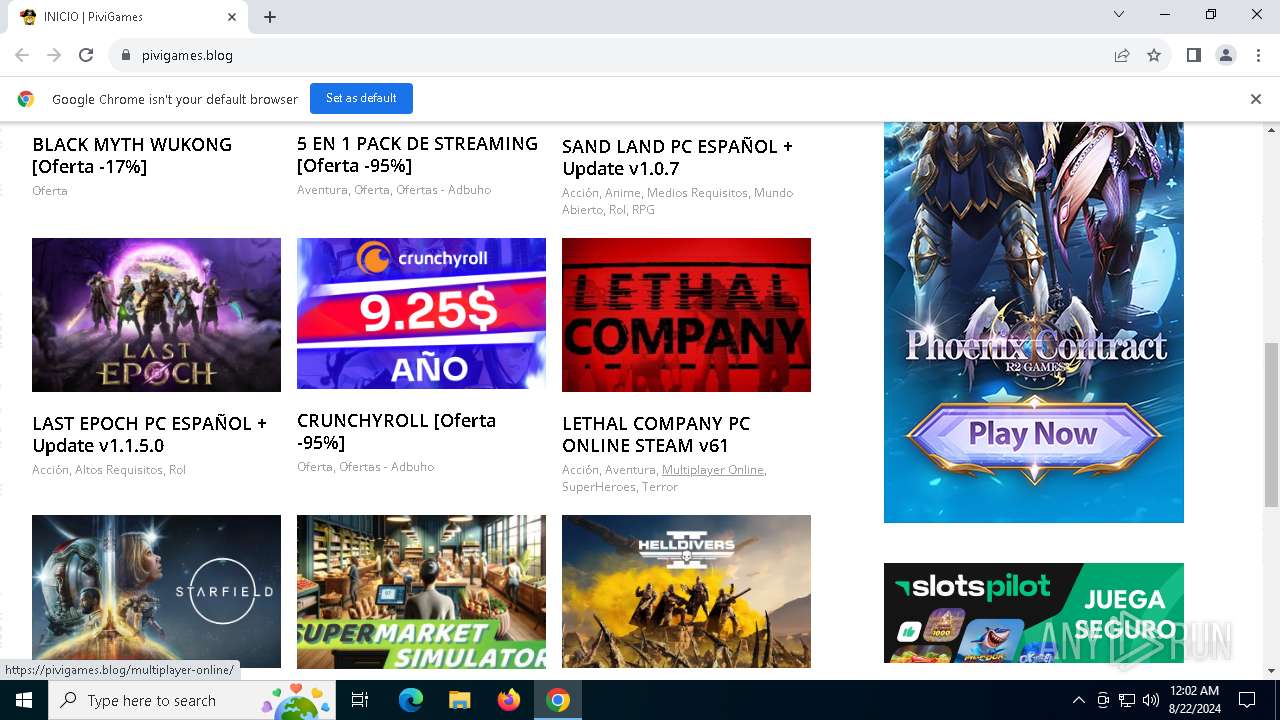Click the scrollbar up arrow
Image resolution: width=1280 pixels, height=720 pixels.
(1272, 130)
